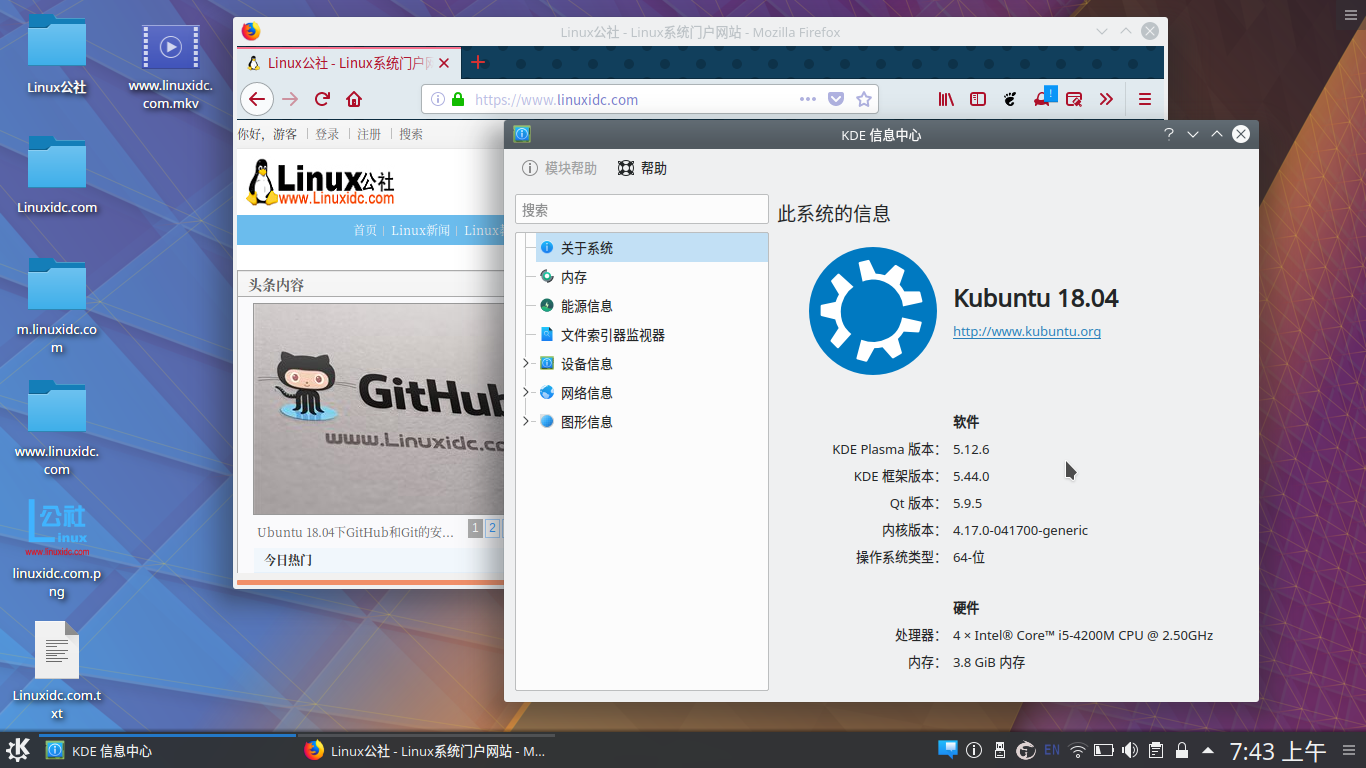Click 注册 link on Linux公社 page

pos(369,134)
